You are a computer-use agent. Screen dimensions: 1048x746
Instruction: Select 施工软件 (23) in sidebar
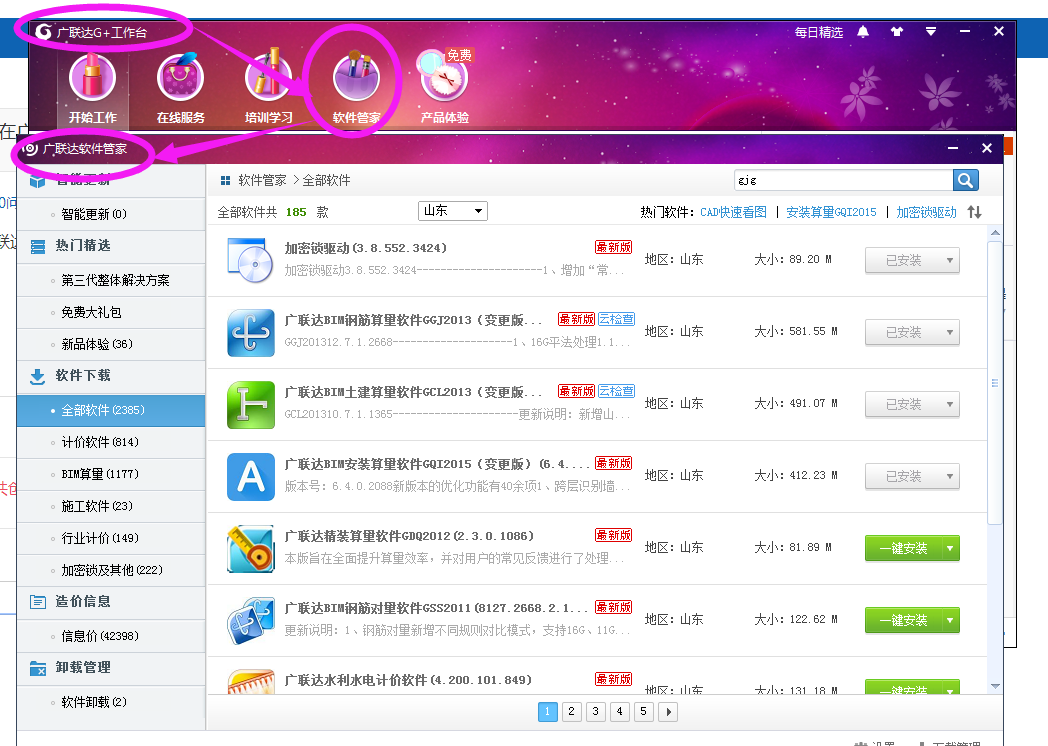111,506
